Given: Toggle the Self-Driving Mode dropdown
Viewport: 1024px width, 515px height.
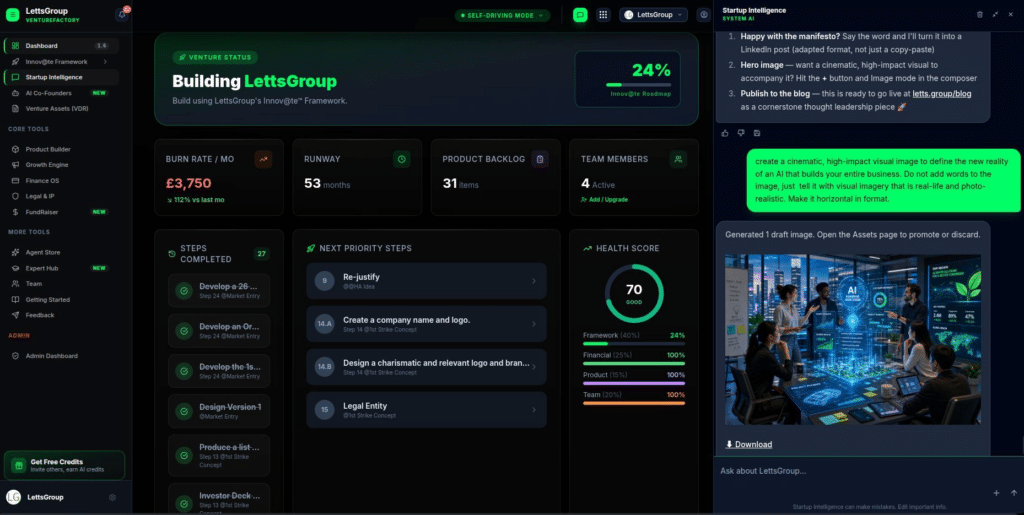Looking at the screenshot, I should point(502,15).
